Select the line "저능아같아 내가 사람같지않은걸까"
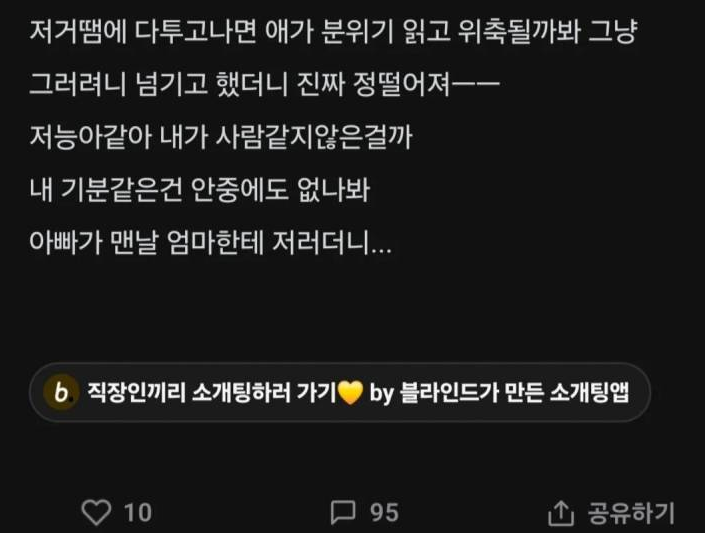The image size is (705, 533). (x=221, y=137)
